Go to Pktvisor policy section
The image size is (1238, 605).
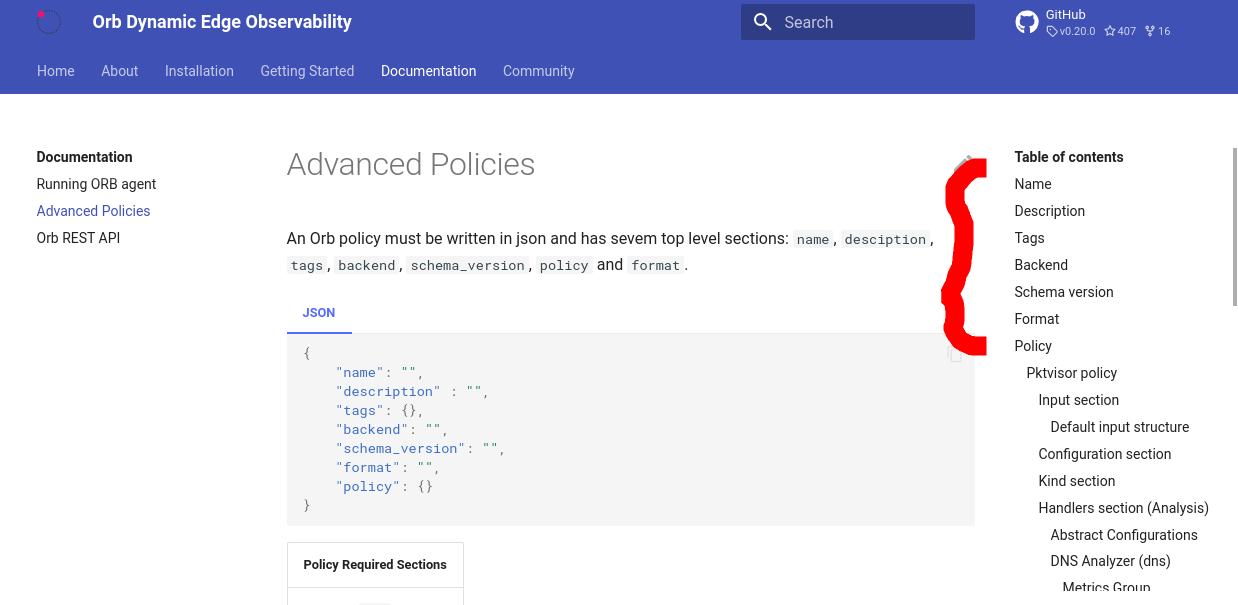(1072, 373)
